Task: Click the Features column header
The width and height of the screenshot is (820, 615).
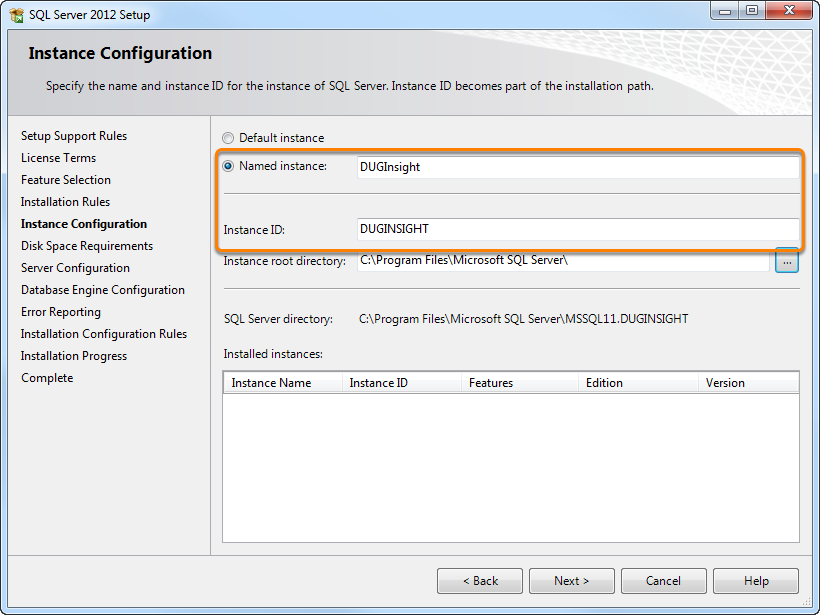Action: (520, 383)
